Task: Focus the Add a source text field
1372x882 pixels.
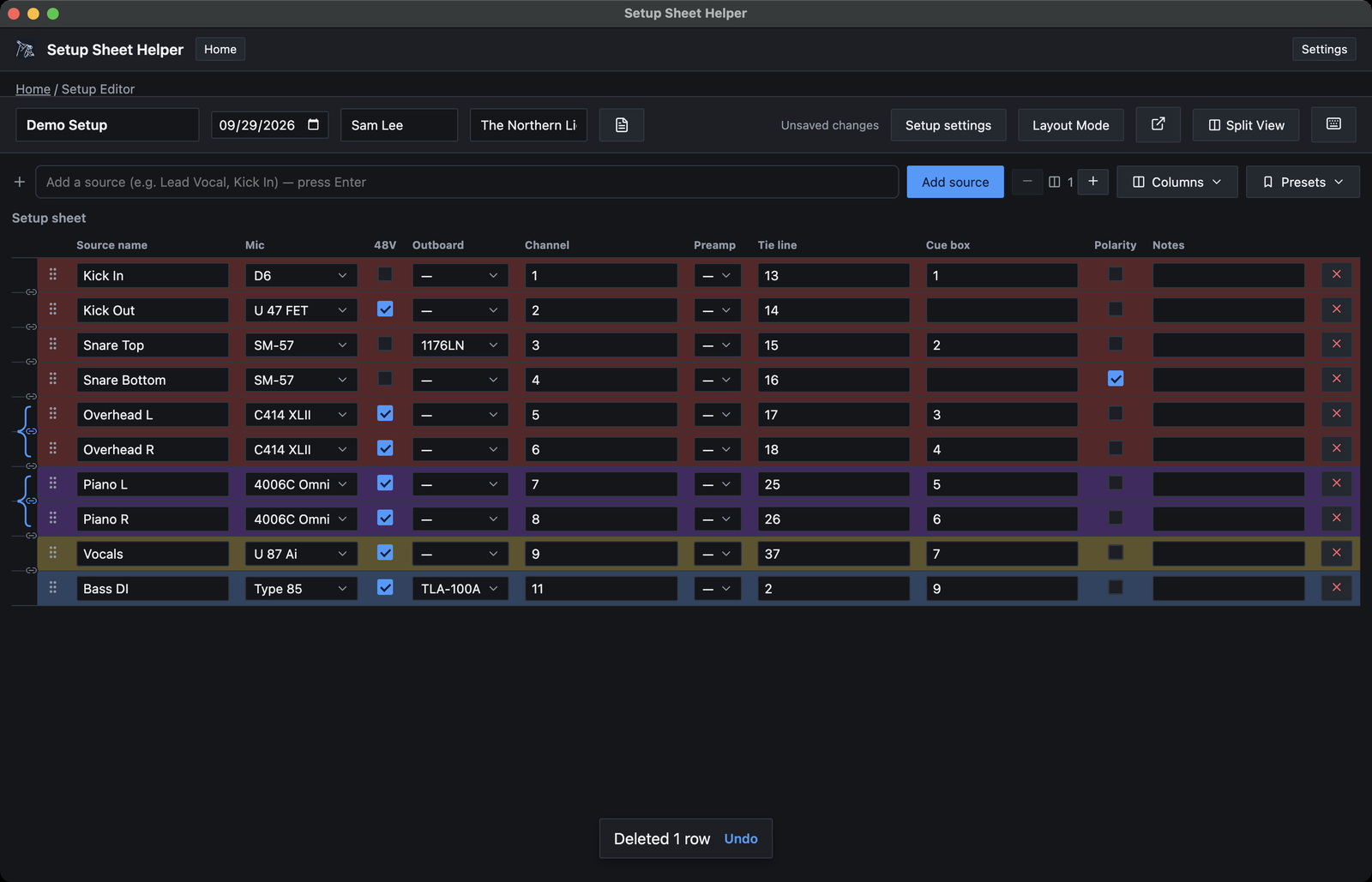Action: (466, 182)
